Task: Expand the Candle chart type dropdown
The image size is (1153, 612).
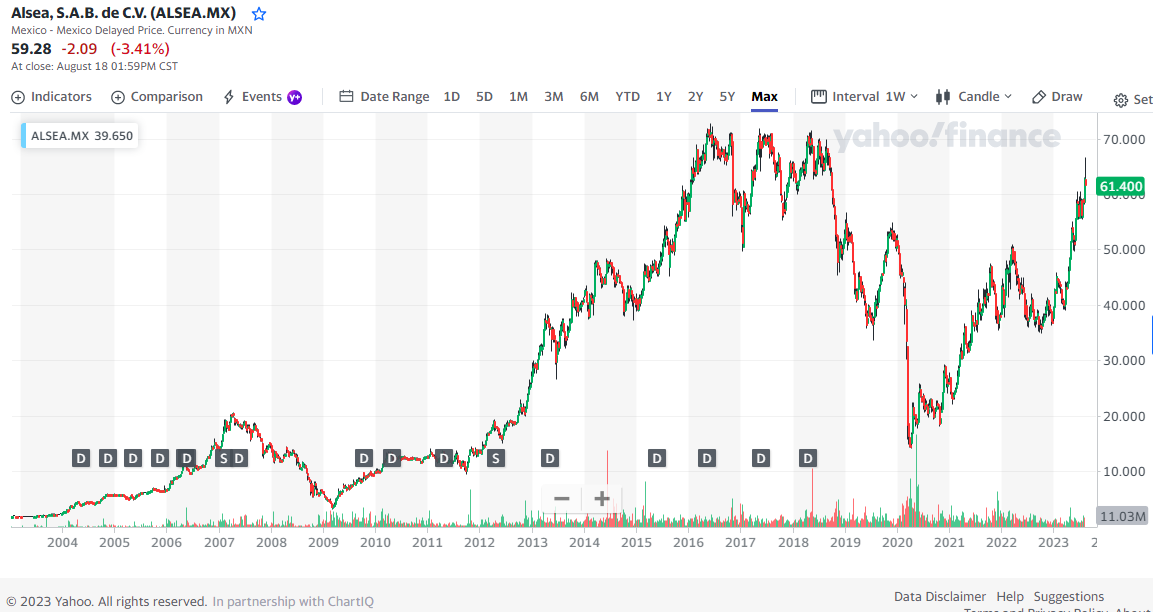Action: click(x=974, y=96)
